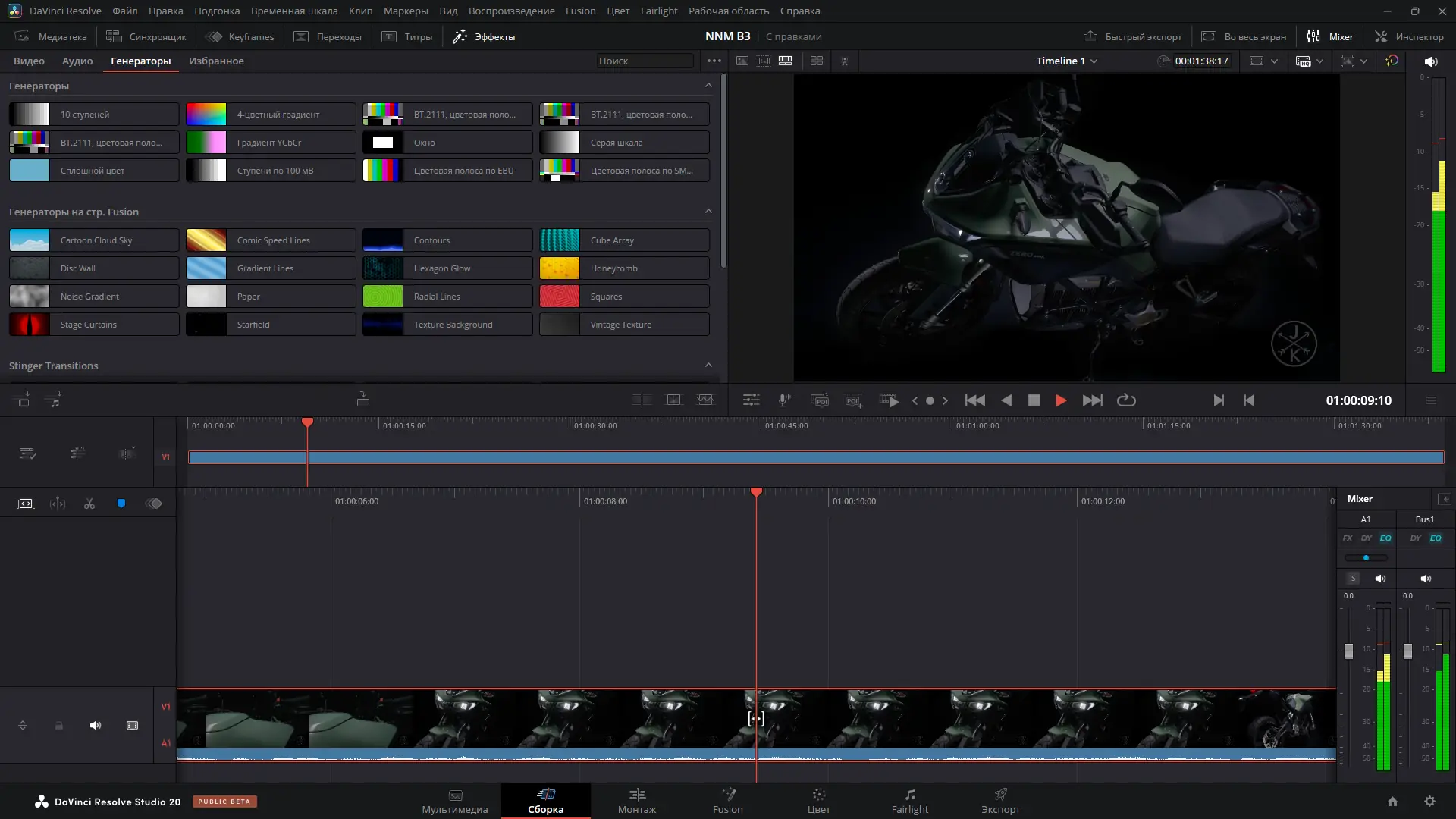Open the Timeline 1 dropdown
1456x819 pixels.
(x=1067, y=61)
